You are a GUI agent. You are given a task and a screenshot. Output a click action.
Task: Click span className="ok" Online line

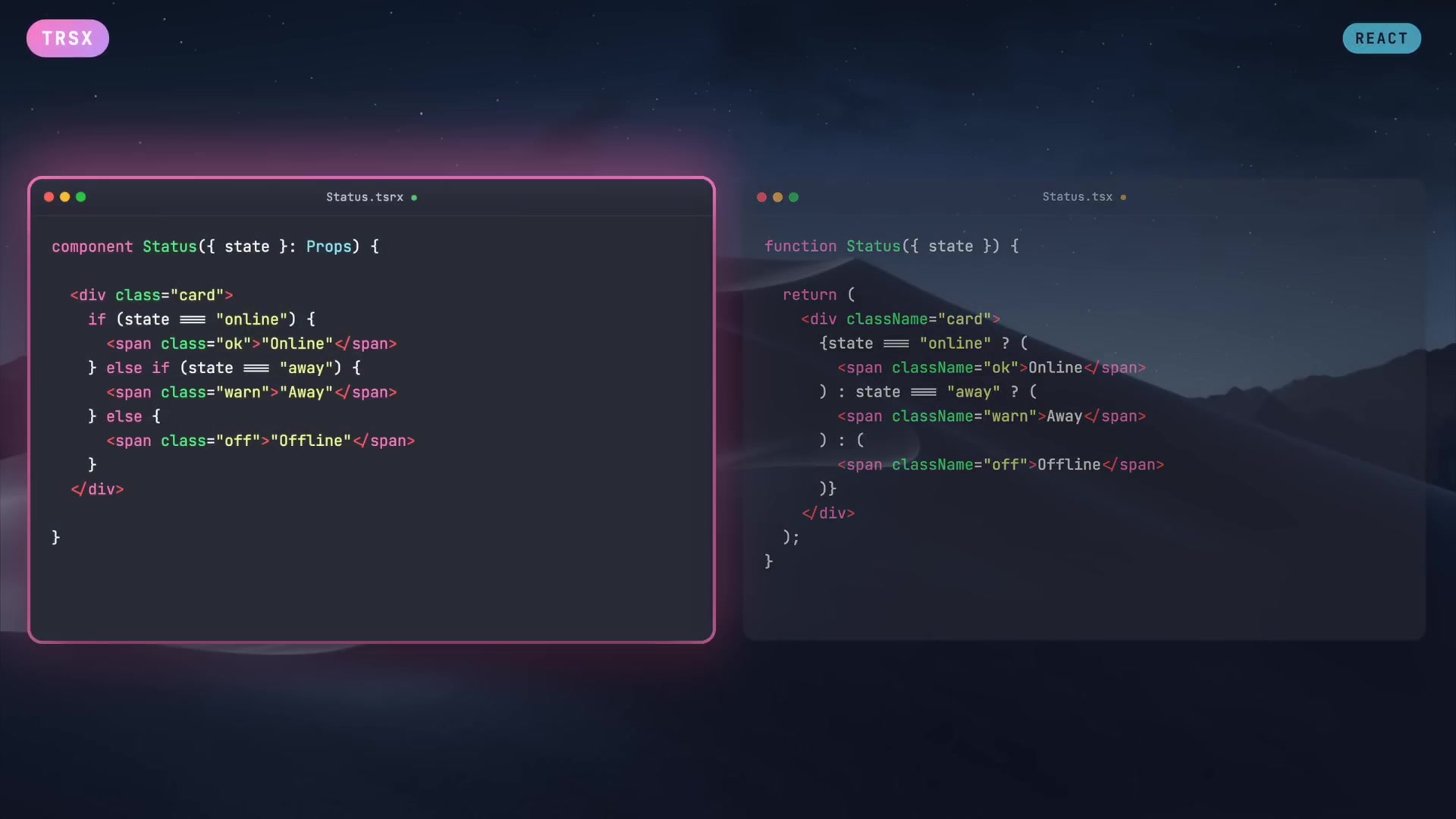(x=992, y=368)
